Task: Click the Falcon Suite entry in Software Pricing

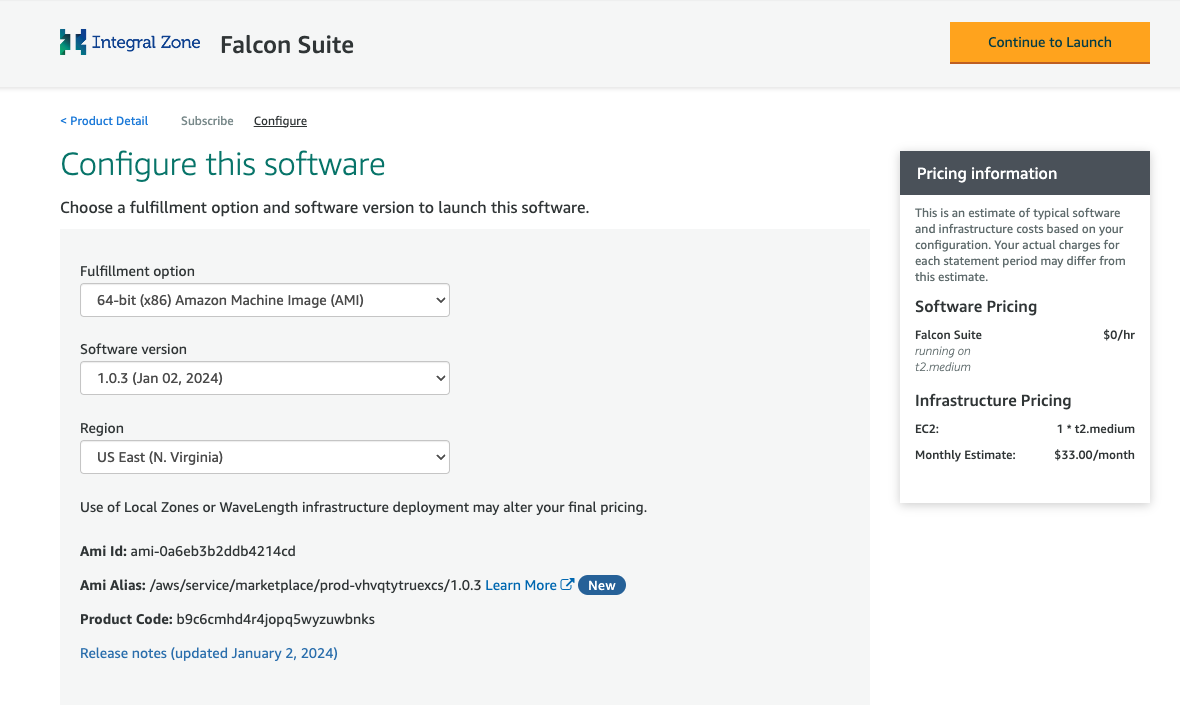Action: (x=948, y=334)
